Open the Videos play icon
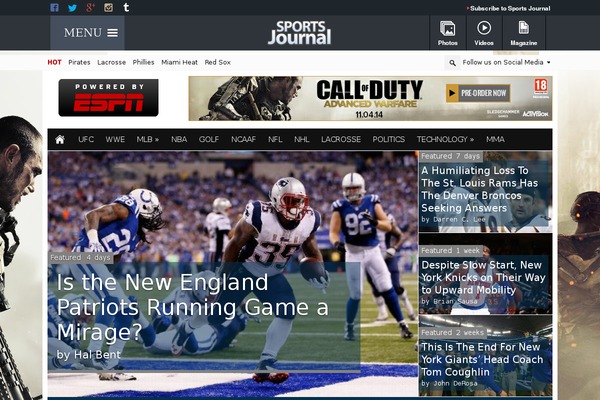Screen dimensions: 600x400 coord(484,33)
